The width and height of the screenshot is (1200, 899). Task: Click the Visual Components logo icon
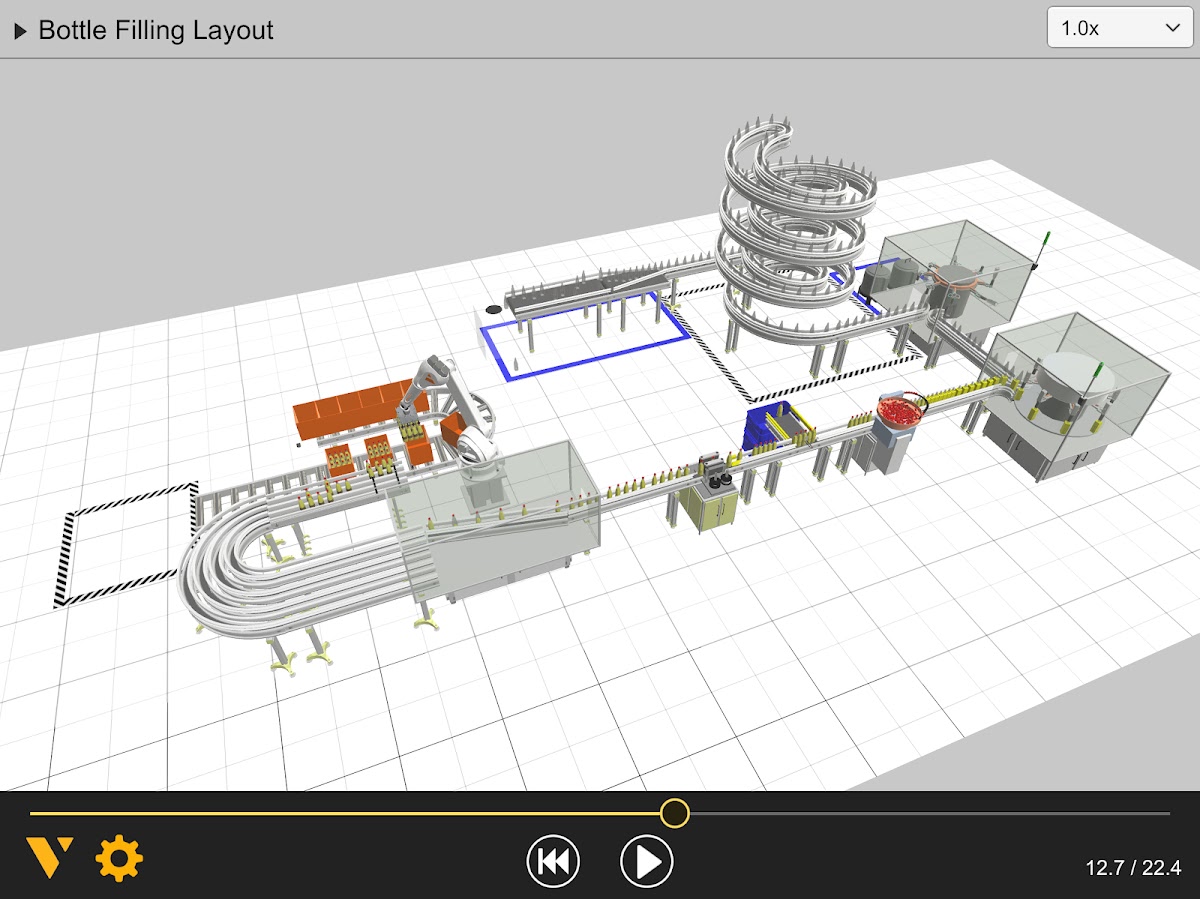click(x=49, y=859)
